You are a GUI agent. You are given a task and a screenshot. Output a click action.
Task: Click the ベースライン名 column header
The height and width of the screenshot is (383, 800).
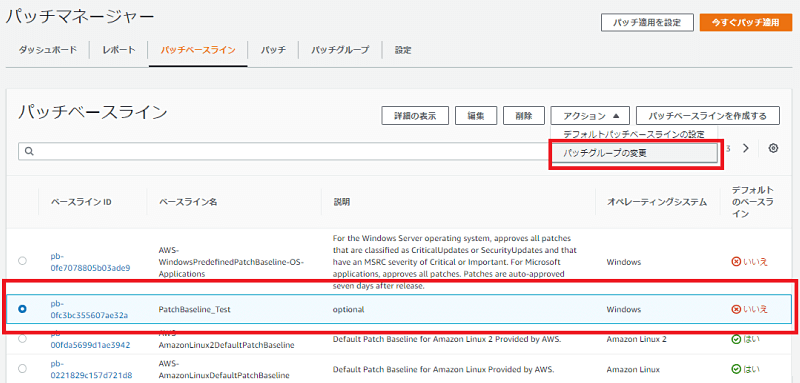click(188, 202)
